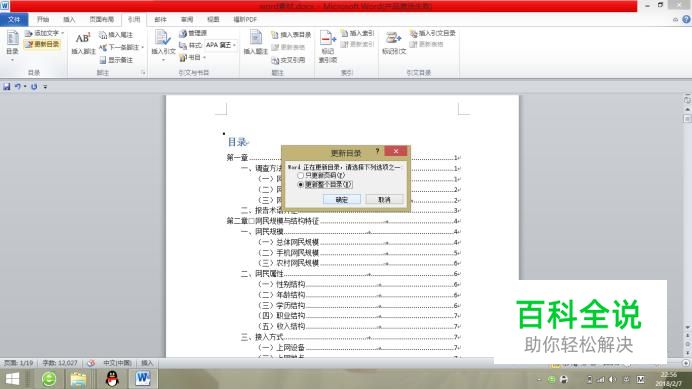This screenshot has height=389, width=692.
Task: Open the 文件 file tab
Action: pos(14,19)
